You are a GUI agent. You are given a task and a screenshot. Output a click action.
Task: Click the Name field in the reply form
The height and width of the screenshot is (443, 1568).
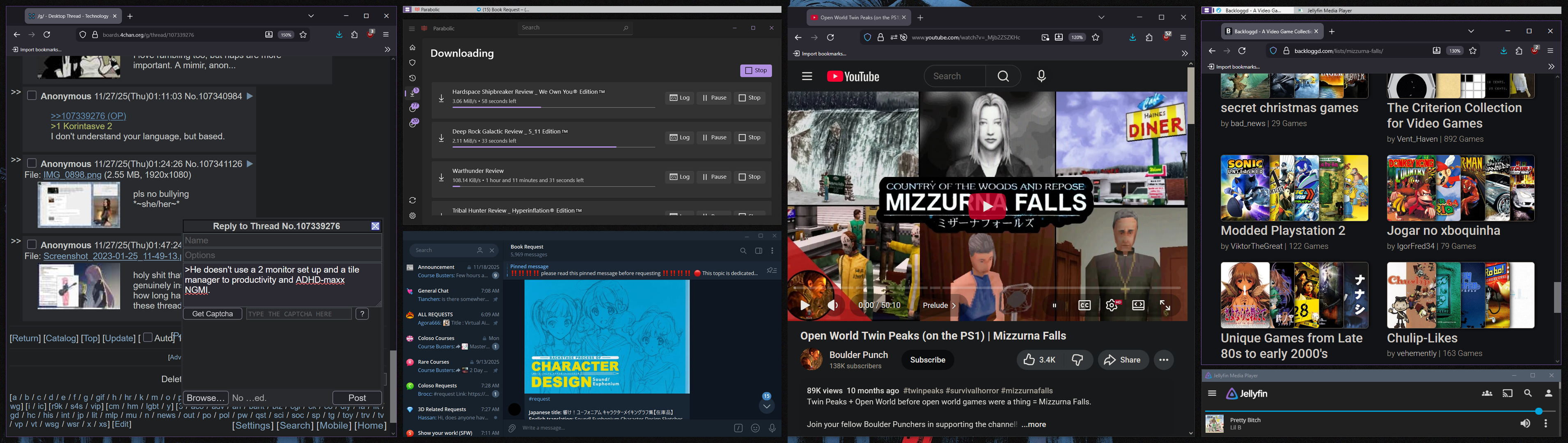[282, 241]
